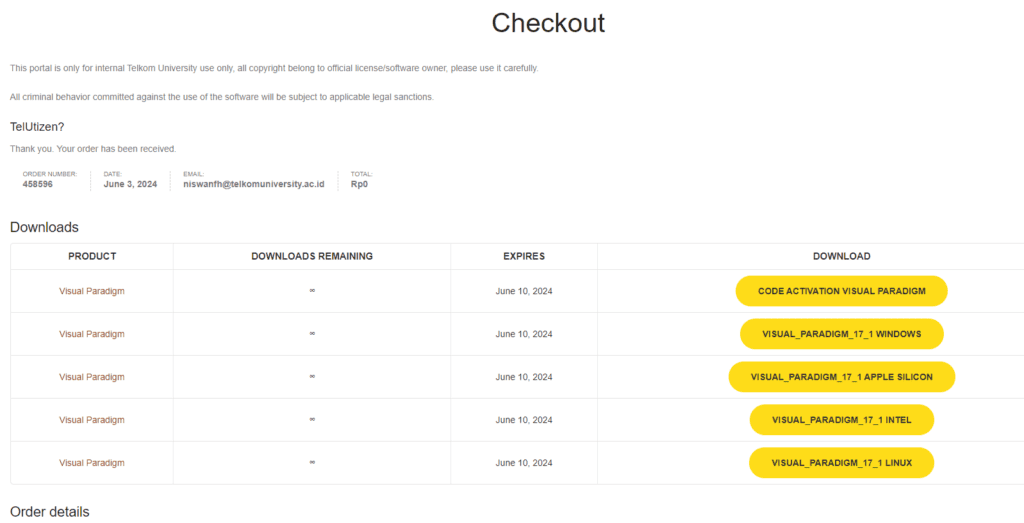Click the PRODUCT column header
The height and width of the screenshot is (523, 1024).
[x=92, y=257]
